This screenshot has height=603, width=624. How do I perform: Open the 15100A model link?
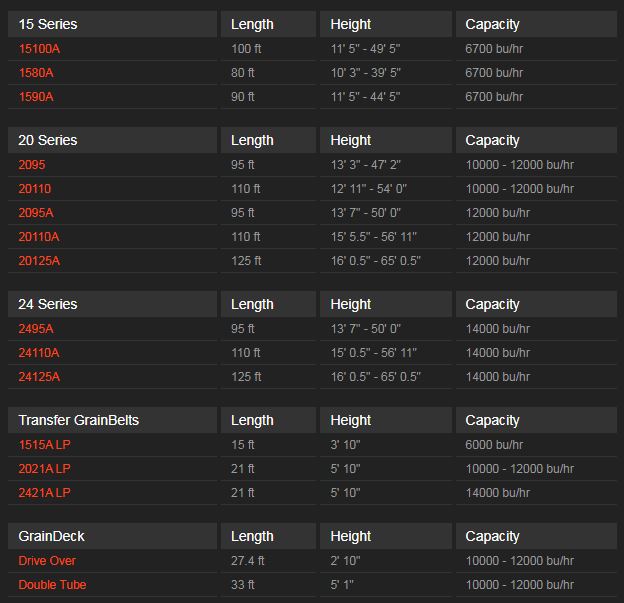(x=40, y=49)
